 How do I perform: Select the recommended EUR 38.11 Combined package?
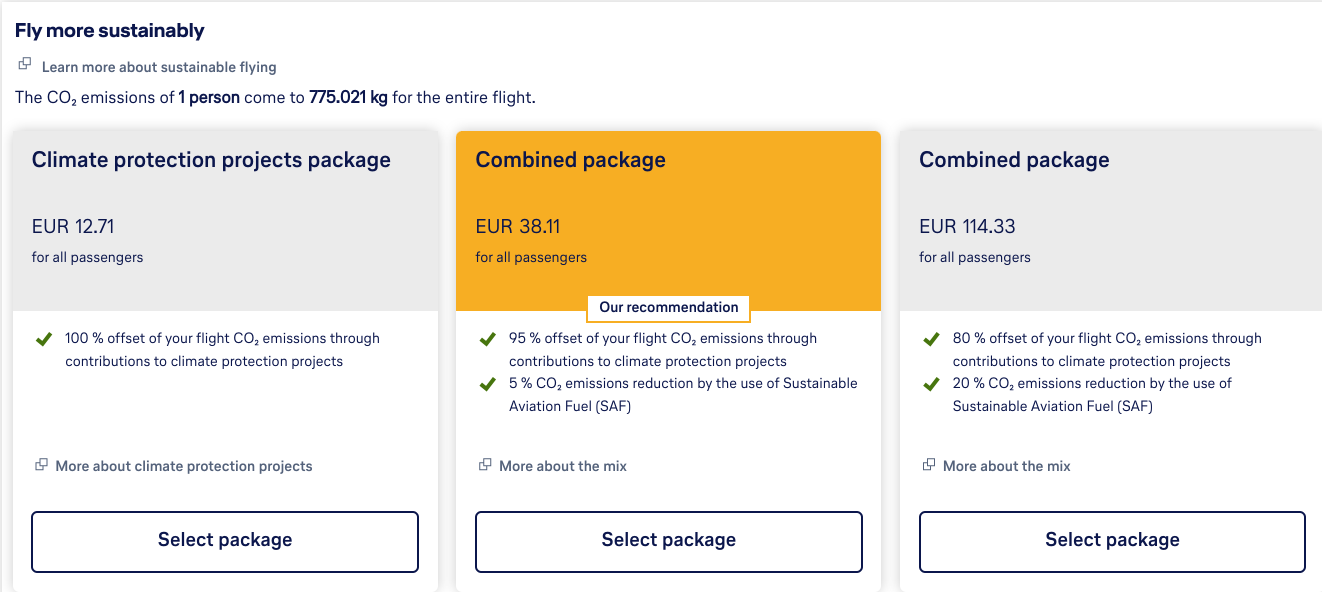tap(669, 541)
